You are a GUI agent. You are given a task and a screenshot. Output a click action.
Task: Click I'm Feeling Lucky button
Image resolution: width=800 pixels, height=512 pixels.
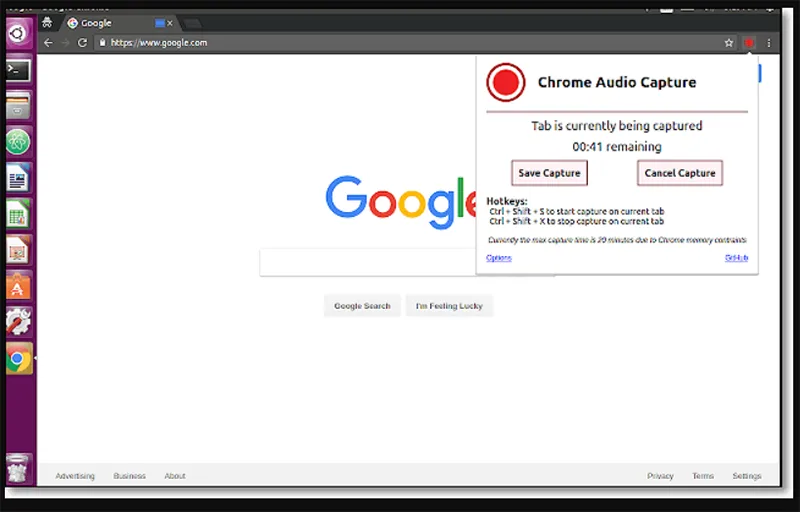(449, 306)
